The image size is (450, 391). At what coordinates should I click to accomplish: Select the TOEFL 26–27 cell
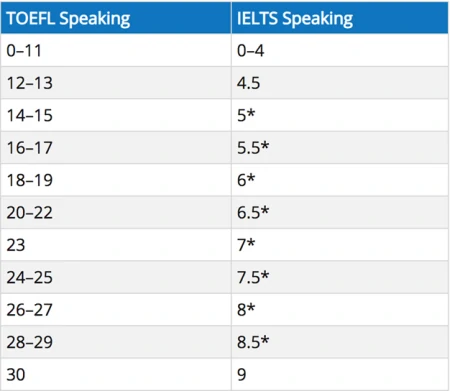(x=116, y=309)
